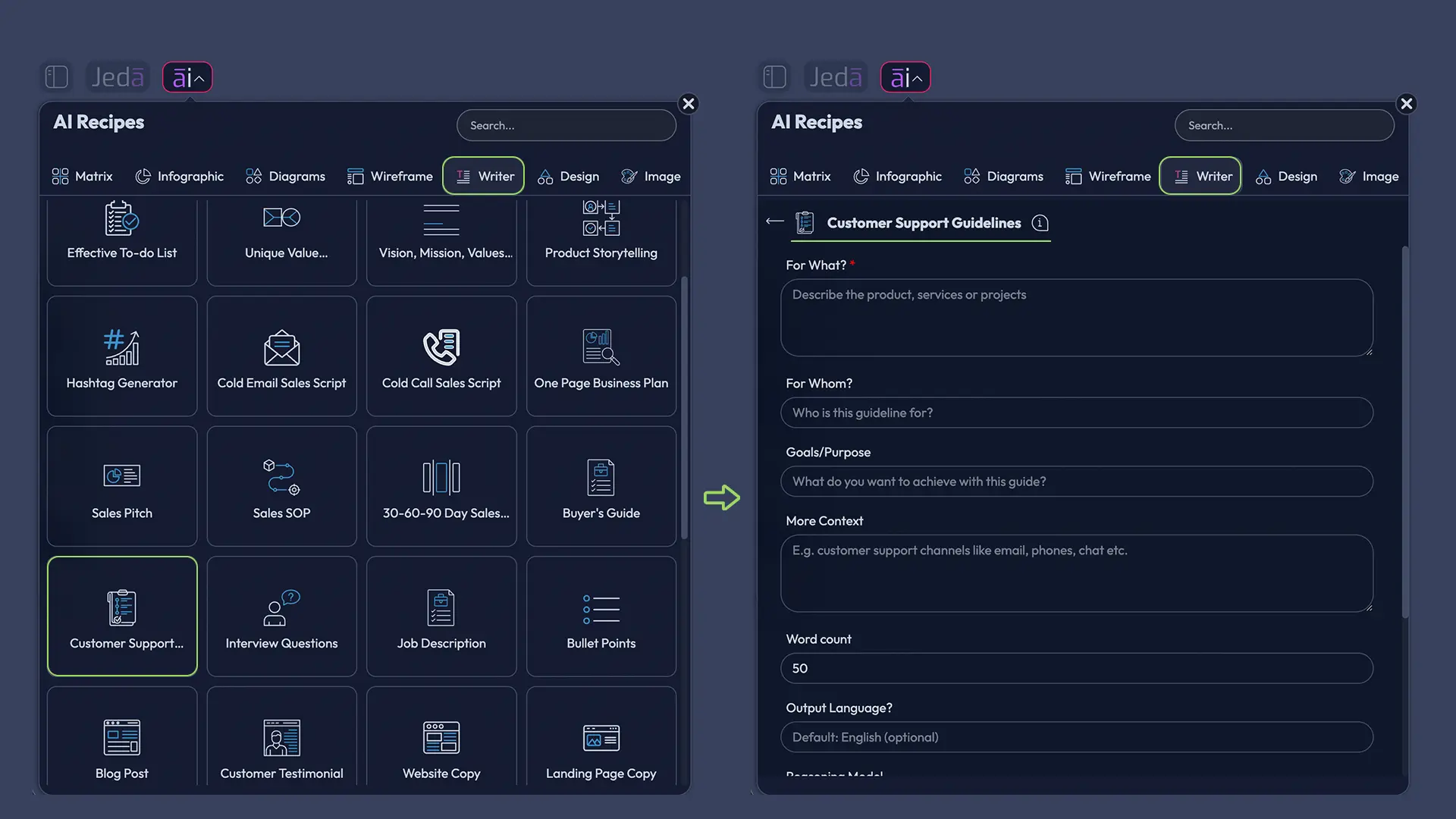Open the One Page Business Plan recipe
Screen dimensions: 1456x819
pyautogui.click(x=601, y=356)
